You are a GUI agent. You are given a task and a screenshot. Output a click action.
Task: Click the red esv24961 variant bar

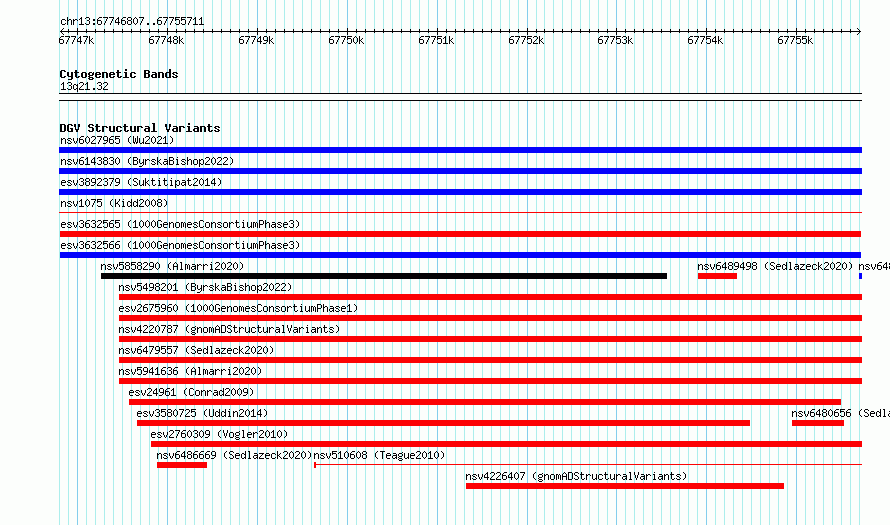click(485, 402)
